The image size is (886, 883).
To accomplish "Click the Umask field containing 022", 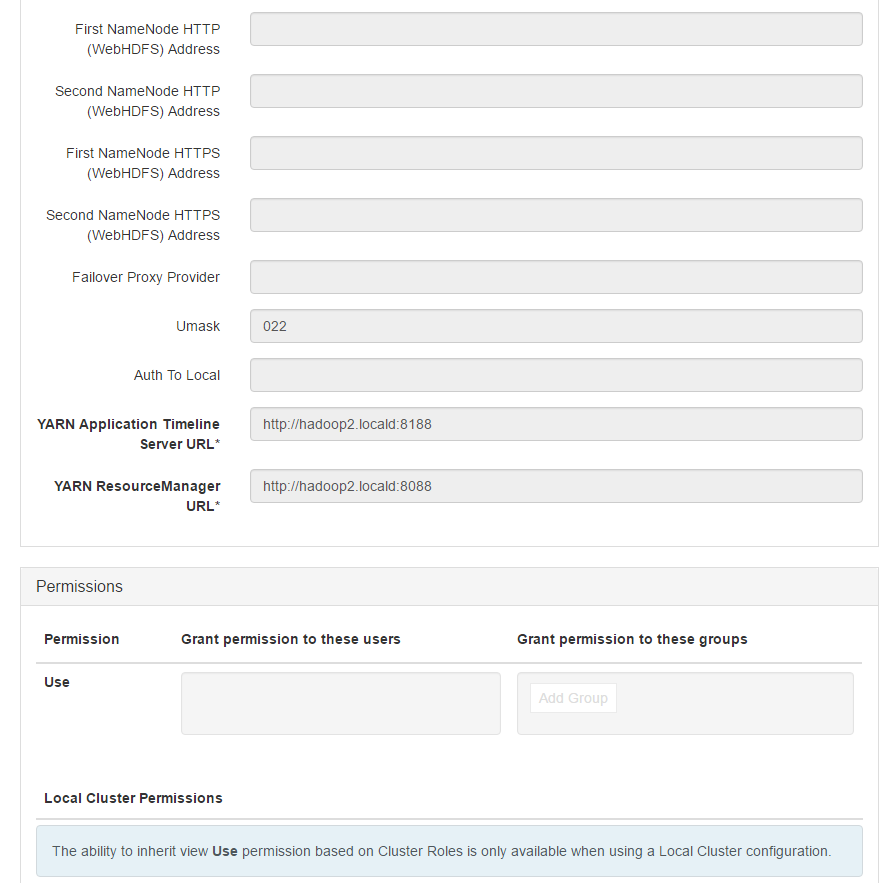I will click(556, 326).
